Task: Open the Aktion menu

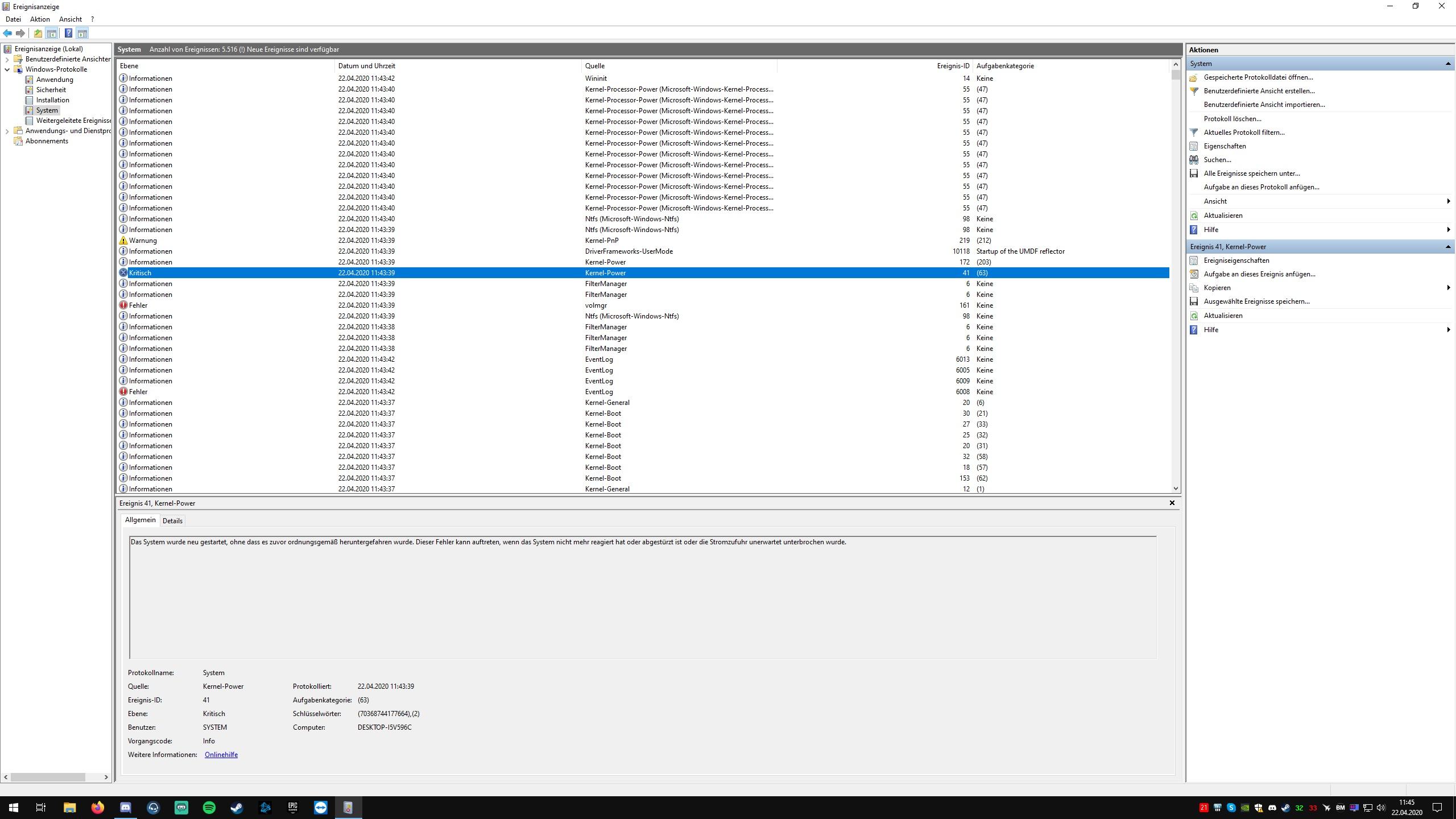Action: point(40,19)
